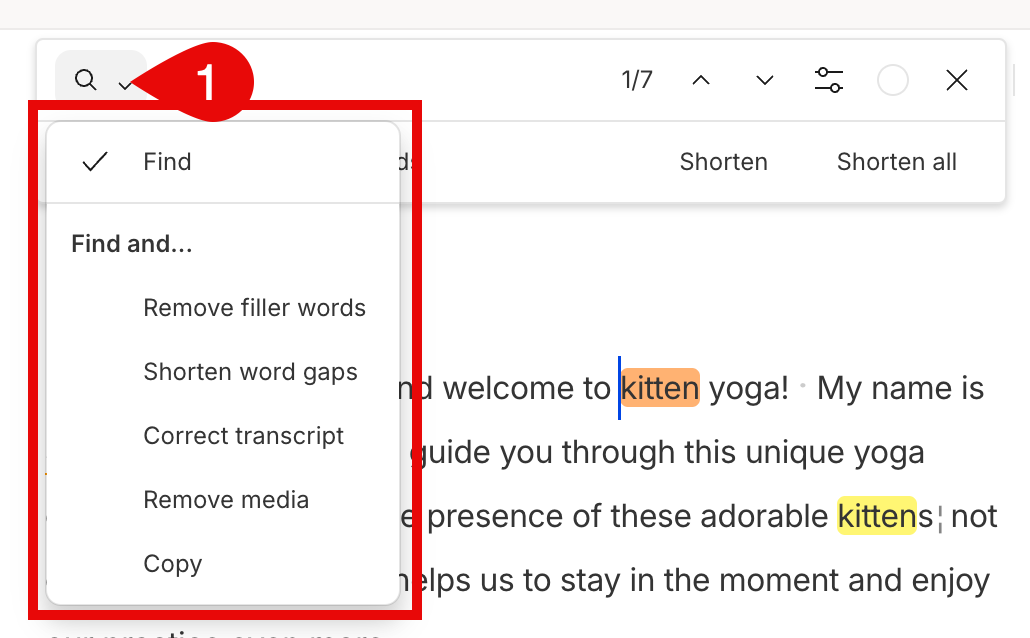The image size is (1030, 638).
Task: Go to previous search match
Action: pyautogui.click(x=701, y=80)
